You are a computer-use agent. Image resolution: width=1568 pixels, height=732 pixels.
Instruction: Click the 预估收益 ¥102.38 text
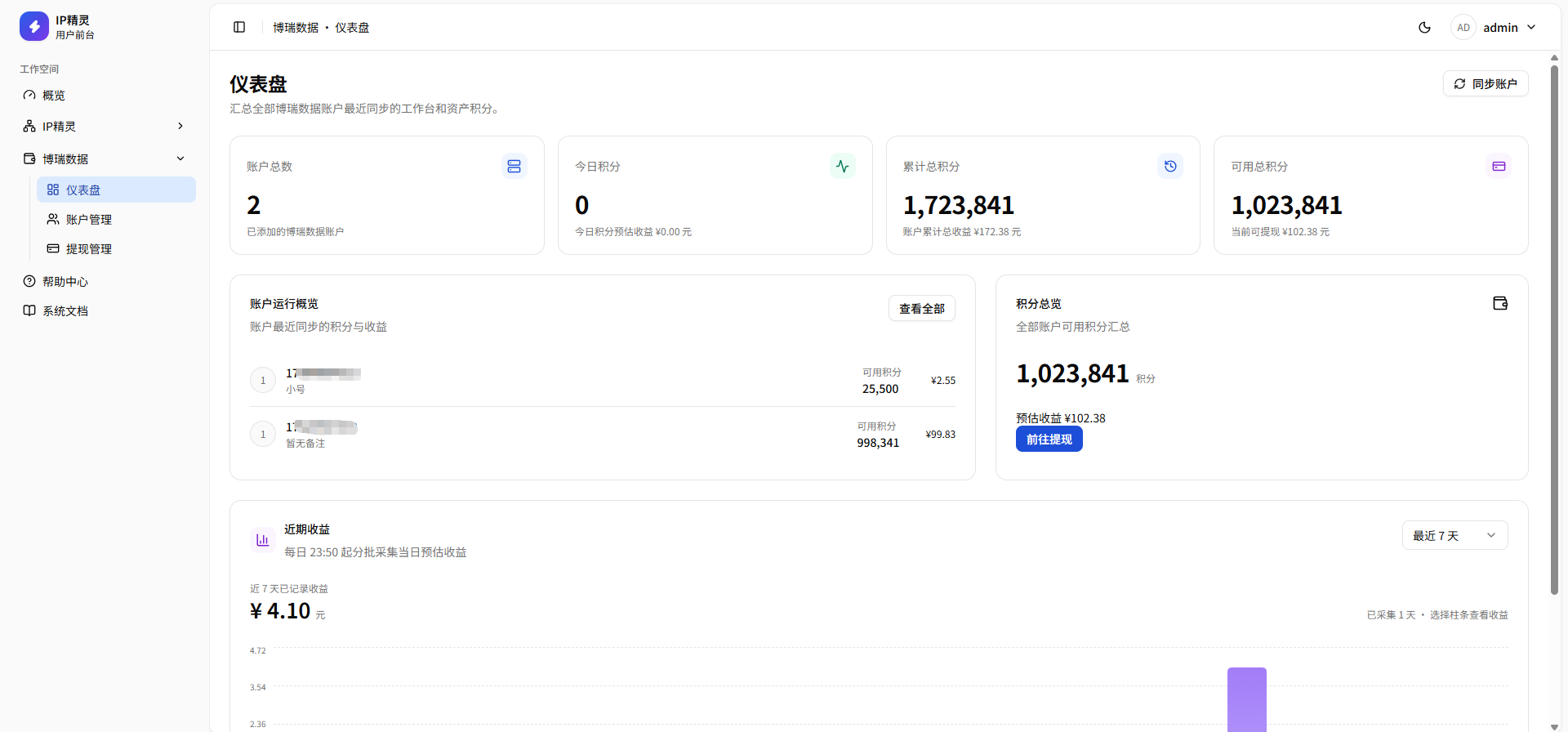(1061, 418)
